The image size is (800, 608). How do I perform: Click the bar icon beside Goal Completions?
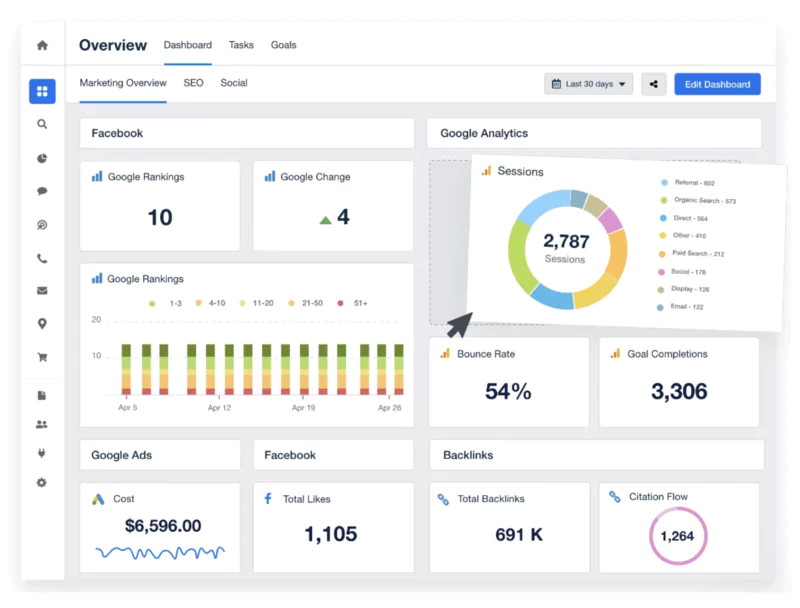click(616, 353)
